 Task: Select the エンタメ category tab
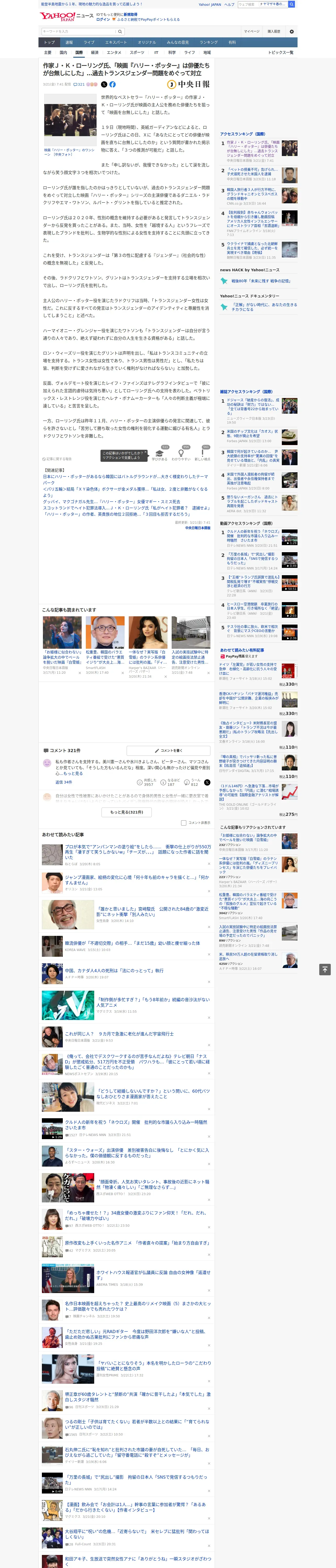pyautogui.click(x=114, y=52)
